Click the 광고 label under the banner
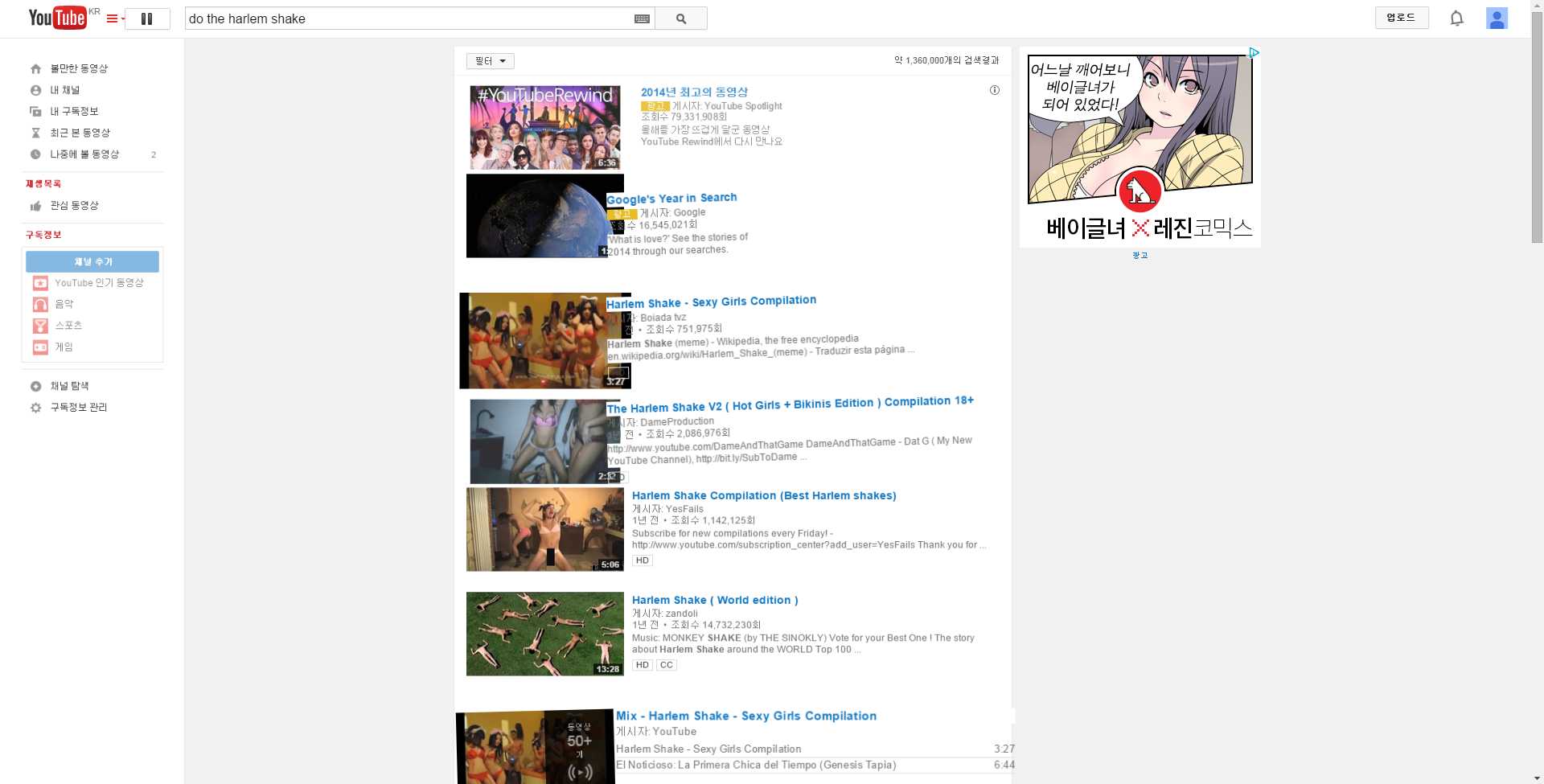The width and height of the screenshot is (1544, 784). click(x=1140, y=256)
